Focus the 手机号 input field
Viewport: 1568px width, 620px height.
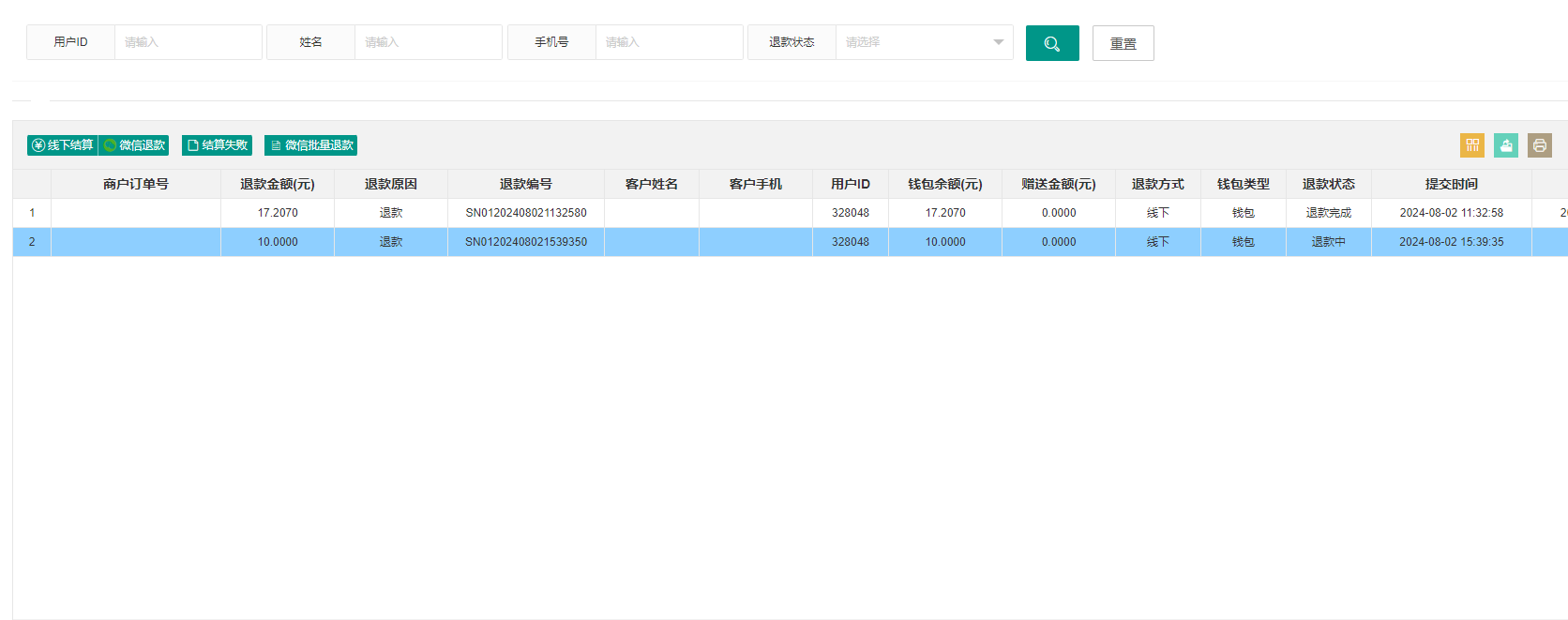click(669, 42)
